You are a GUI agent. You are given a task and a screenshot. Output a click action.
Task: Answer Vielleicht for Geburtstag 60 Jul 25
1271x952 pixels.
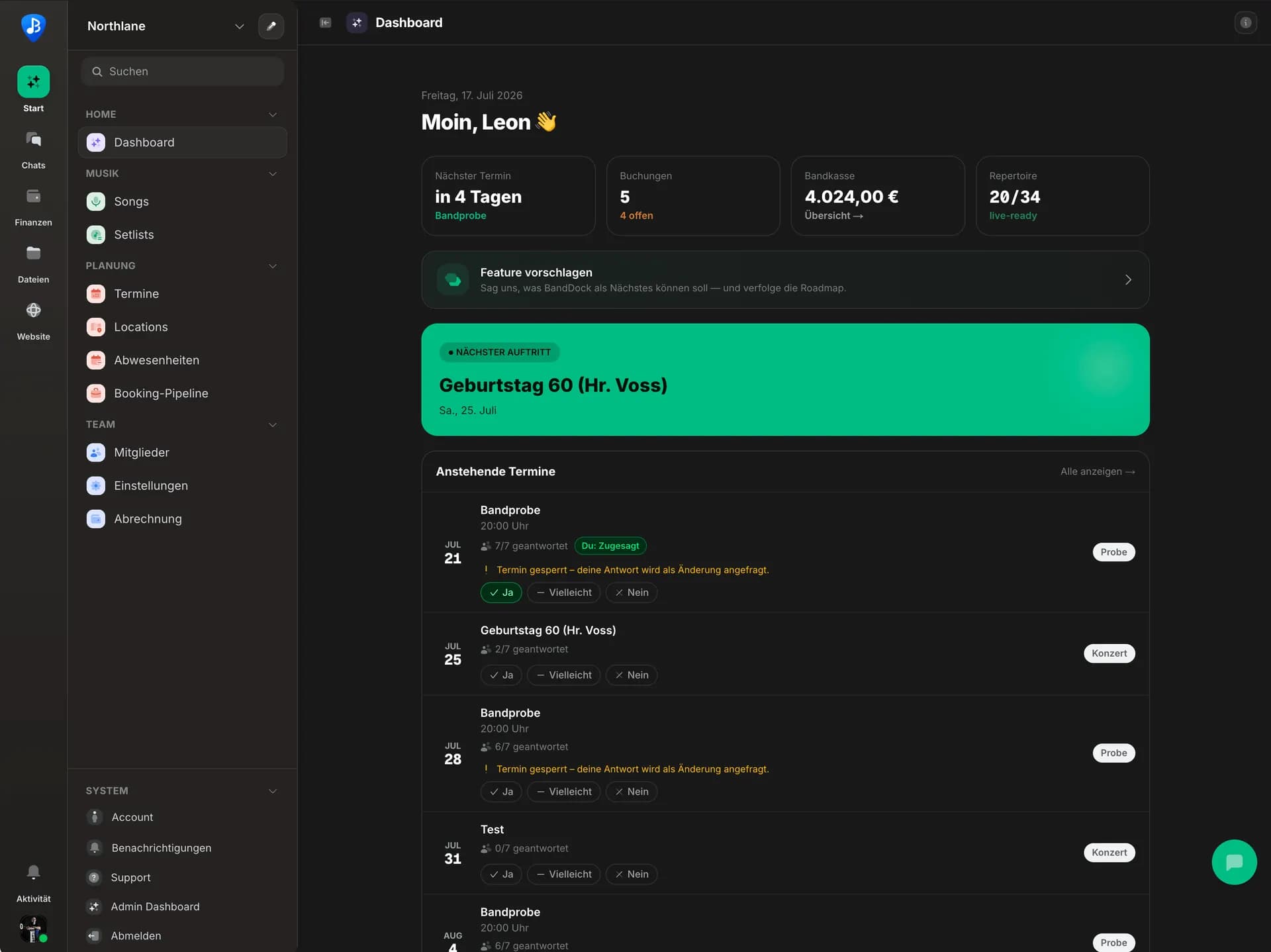click(564, 675)
